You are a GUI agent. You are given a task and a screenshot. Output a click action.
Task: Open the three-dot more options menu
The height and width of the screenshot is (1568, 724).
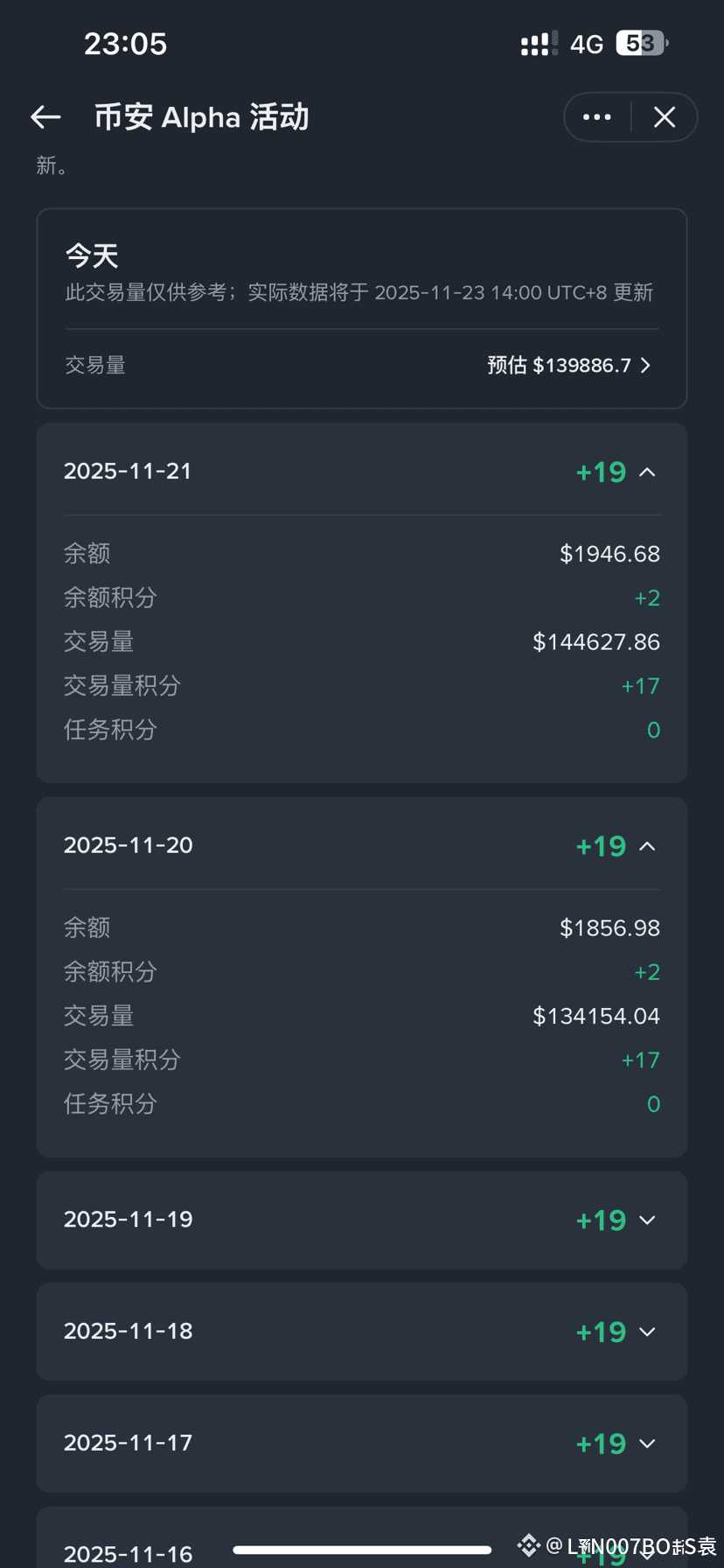click(x=597, y=117)
